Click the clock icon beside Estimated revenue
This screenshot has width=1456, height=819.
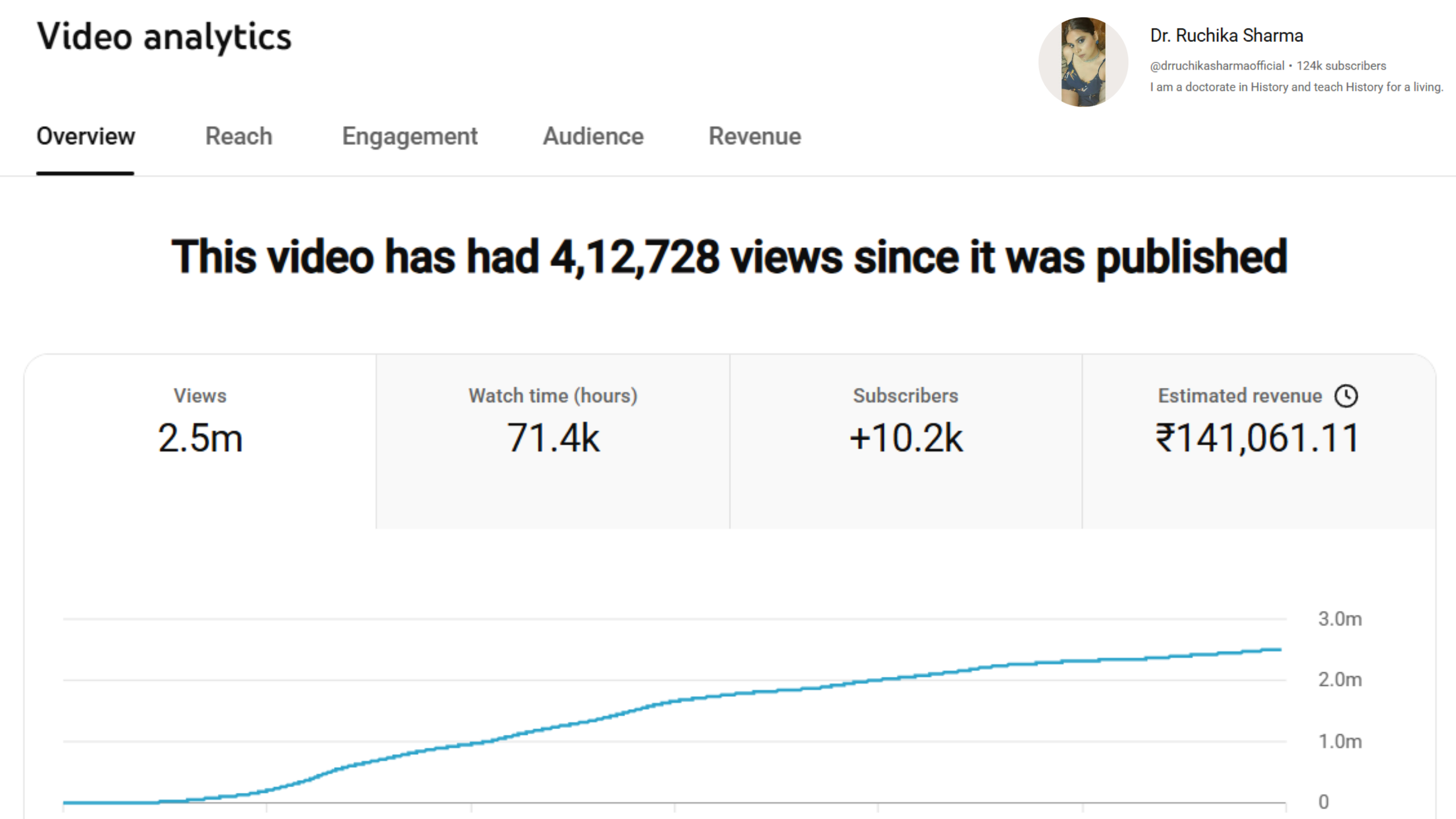click(x=1346, y=396)
